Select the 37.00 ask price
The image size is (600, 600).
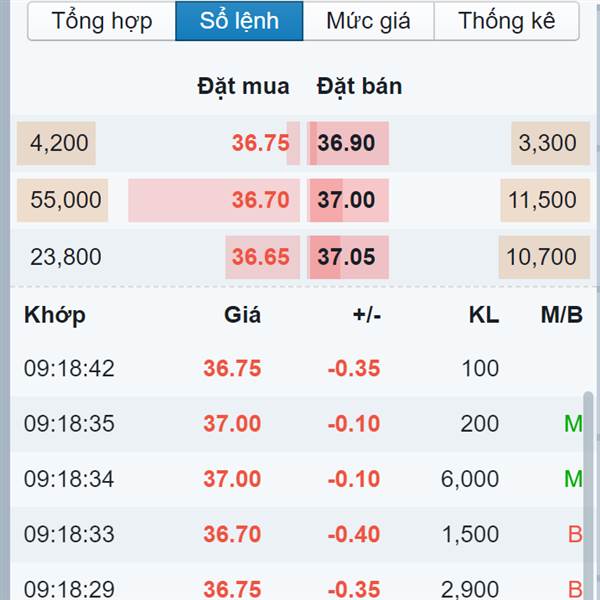point(346,200)
